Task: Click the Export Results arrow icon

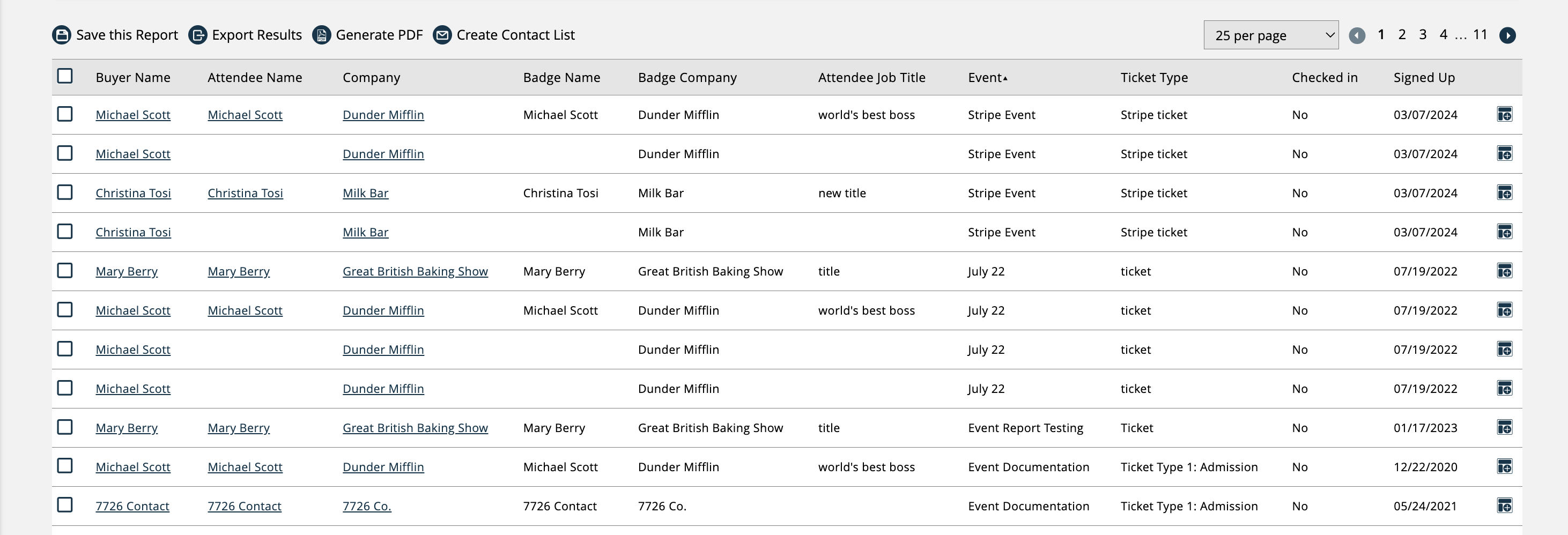Action: (x=198, y=35)
